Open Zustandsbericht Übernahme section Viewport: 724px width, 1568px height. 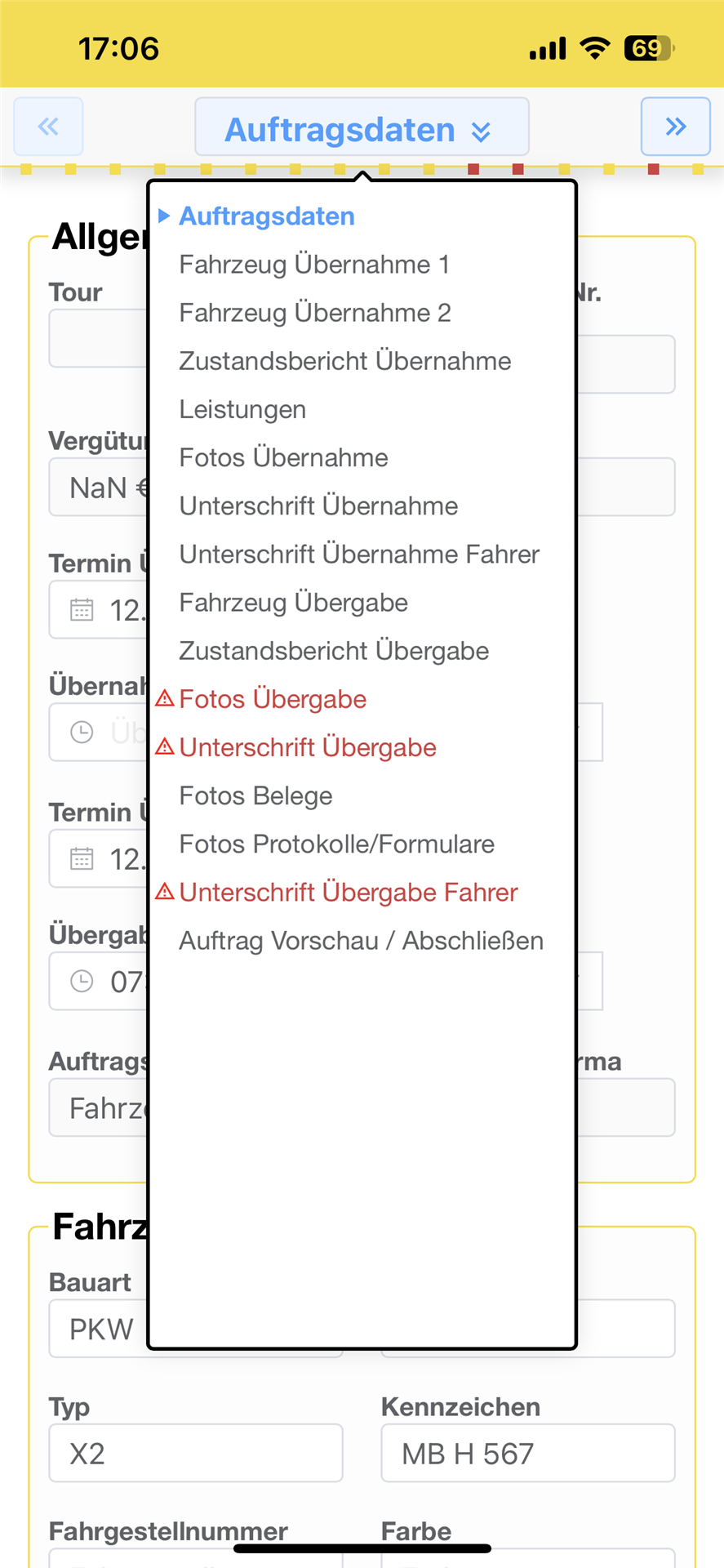tap(344, 361)
